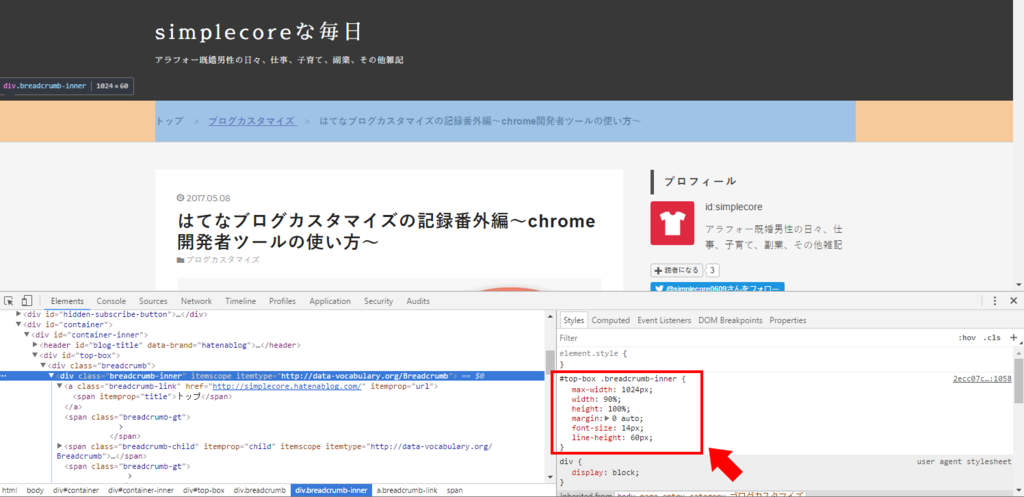This screenshot has height=497, width=1024.
Task: Click the display: block declaration
Action: click(x=605, y=472)
